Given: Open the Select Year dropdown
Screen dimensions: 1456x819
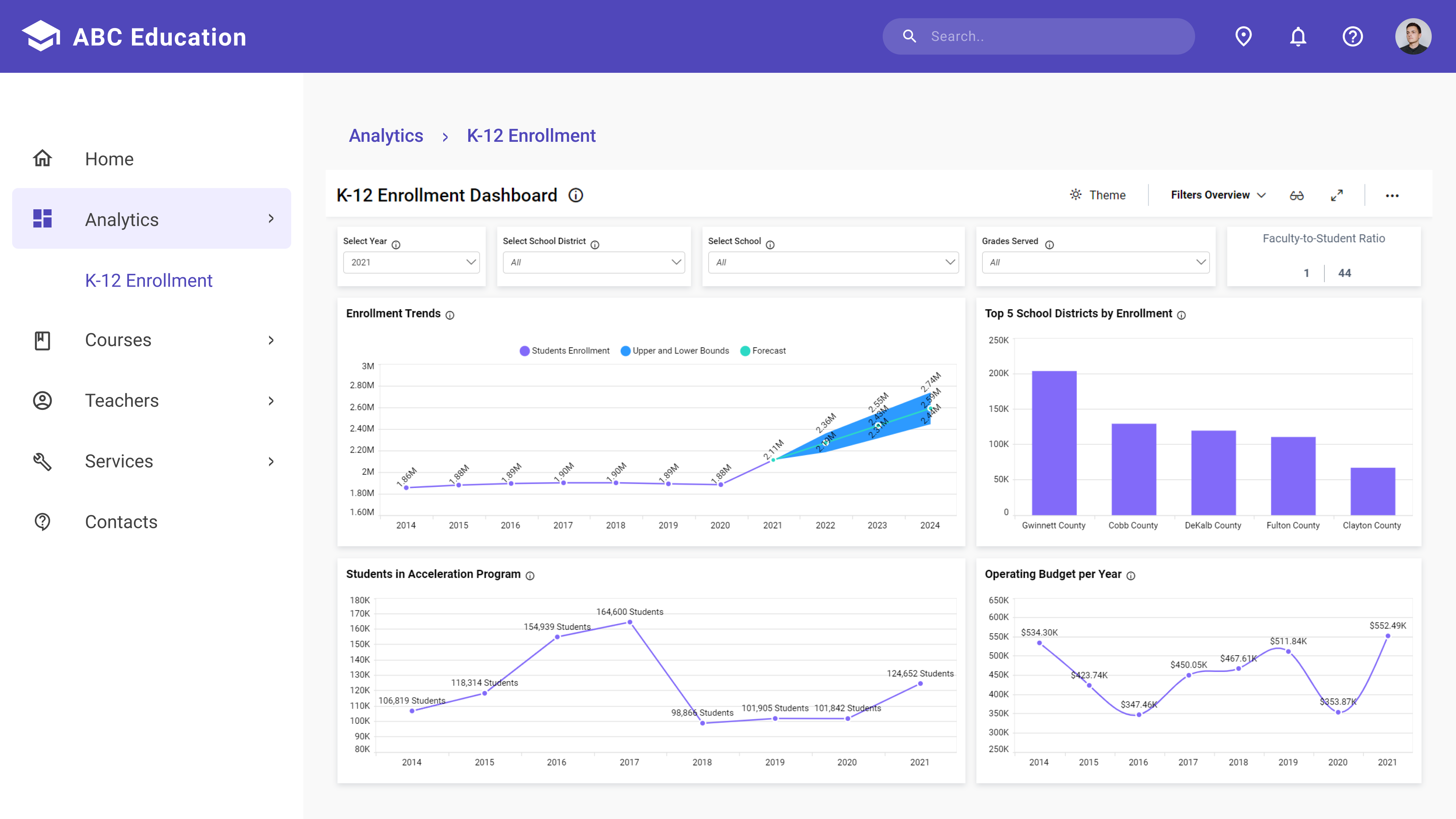Looking at the screenshot, I should pos(411,262).
